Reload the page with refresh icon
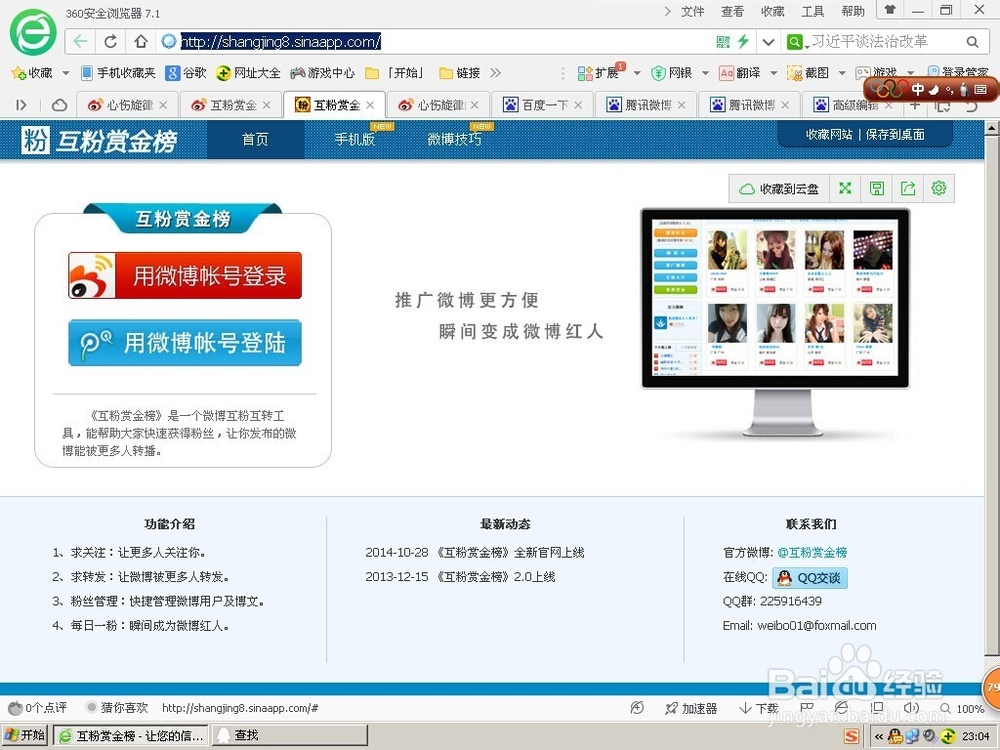 (110, 41)
